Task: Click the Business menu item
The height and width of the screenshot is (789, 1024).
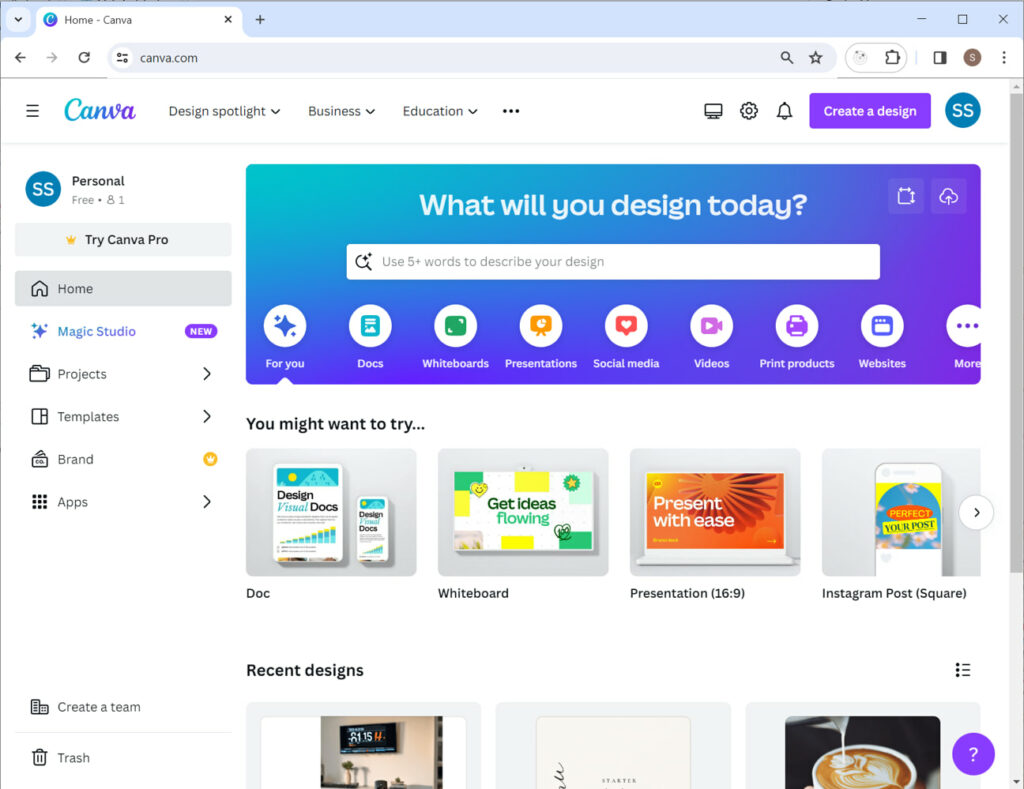Action: point(341,111)
